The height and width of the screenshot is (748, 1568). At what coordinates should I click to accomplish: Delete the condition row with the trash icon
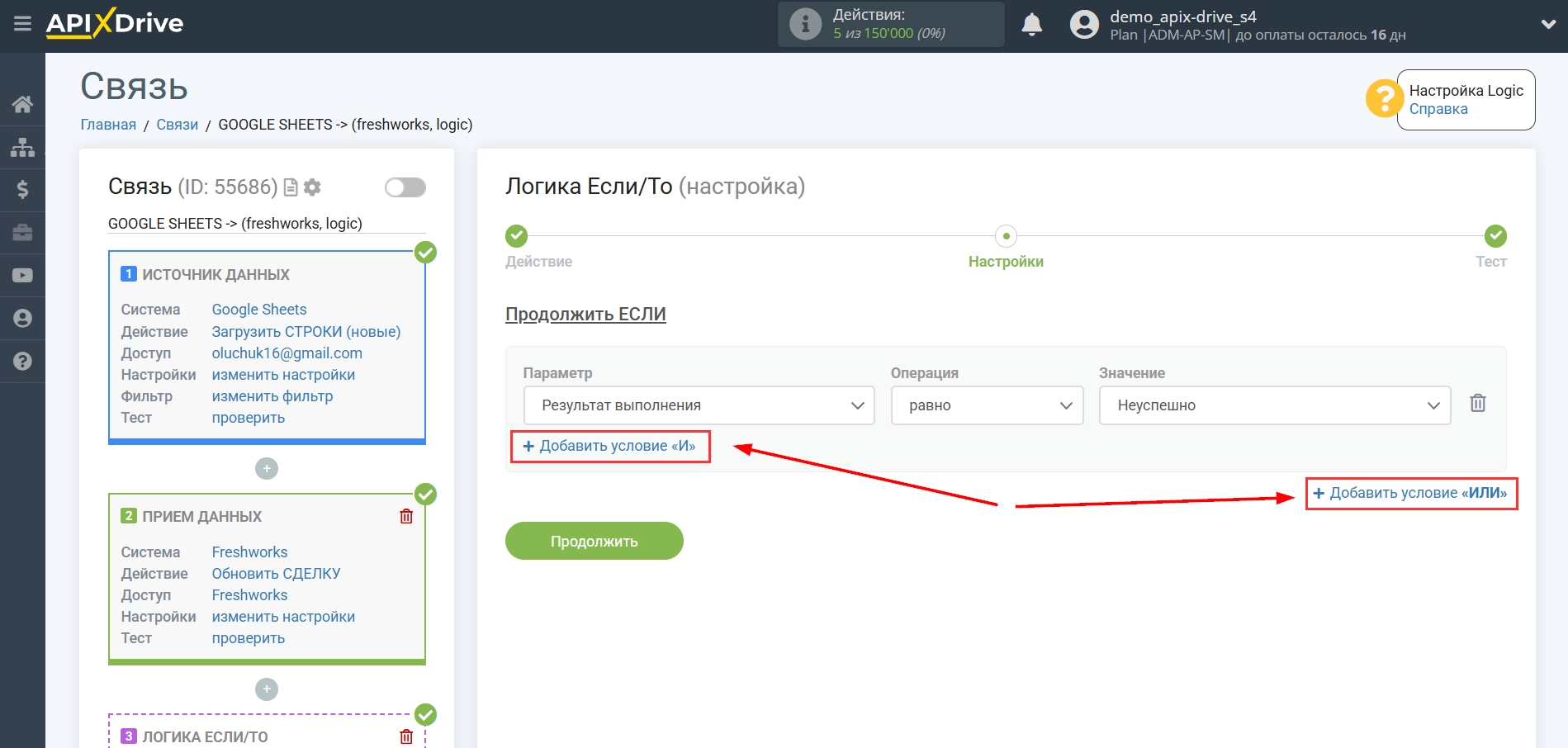coord(1477,404)
